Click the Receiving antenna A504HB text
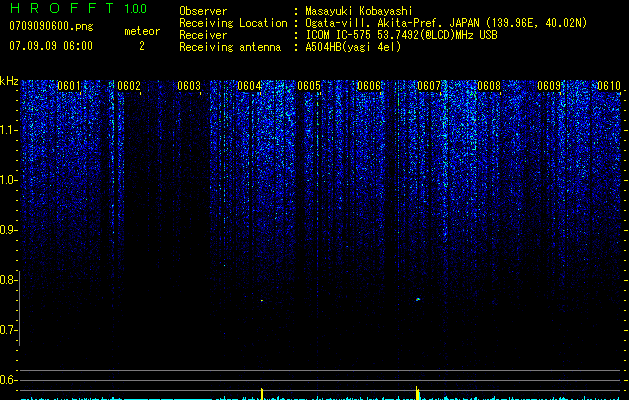The image size is (629, 400). tap(290, 47)
